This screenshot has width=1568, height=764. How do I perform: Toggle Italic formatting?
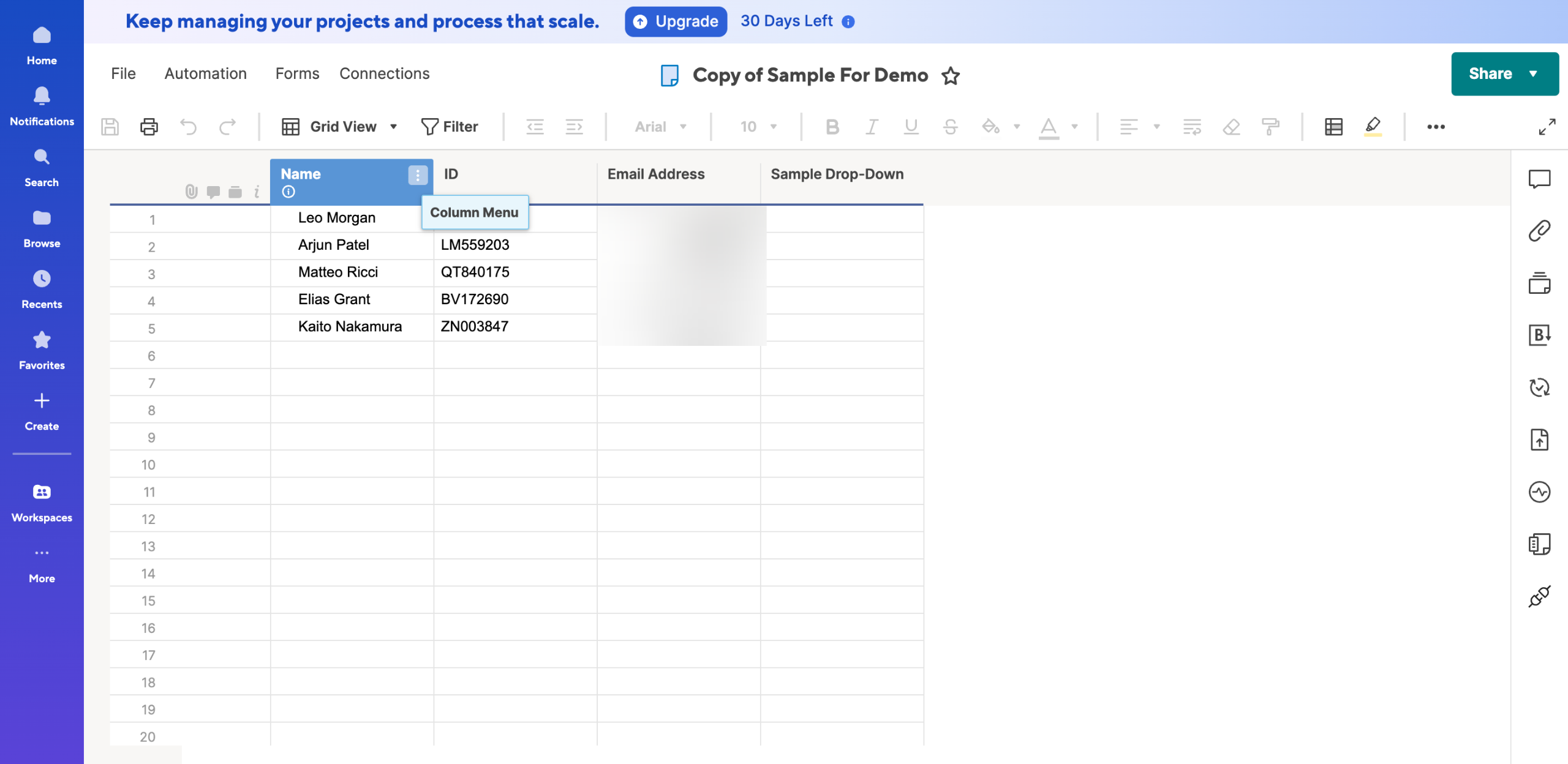pos(871,127)
